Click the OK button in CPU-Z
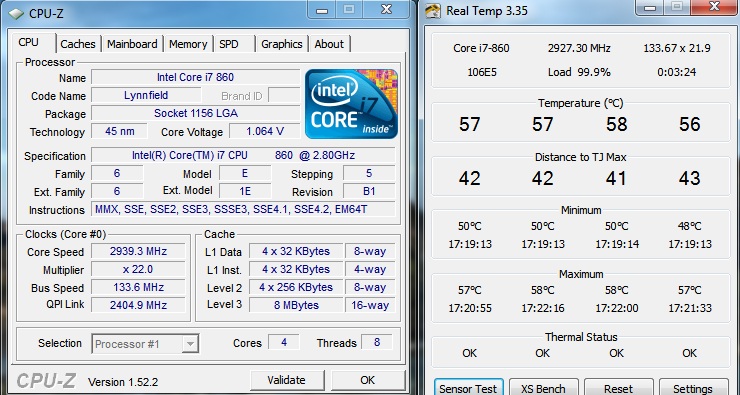 point(368,380)
